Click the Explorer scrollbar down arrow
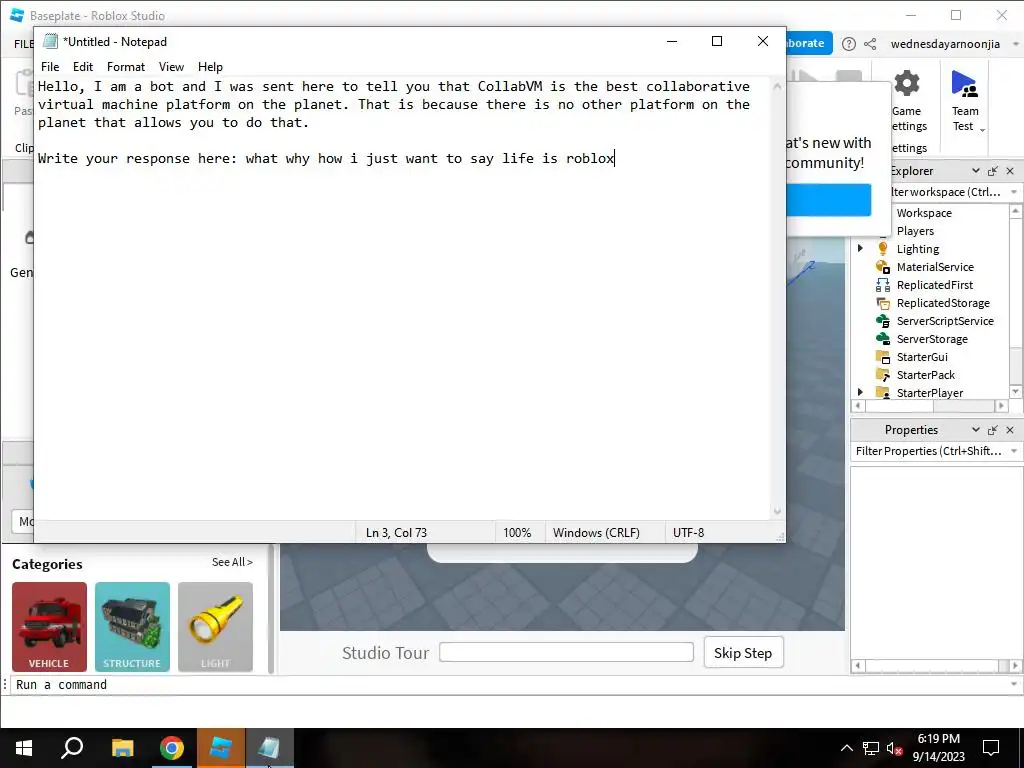1024x768 pixels. tap(1016, 391)
